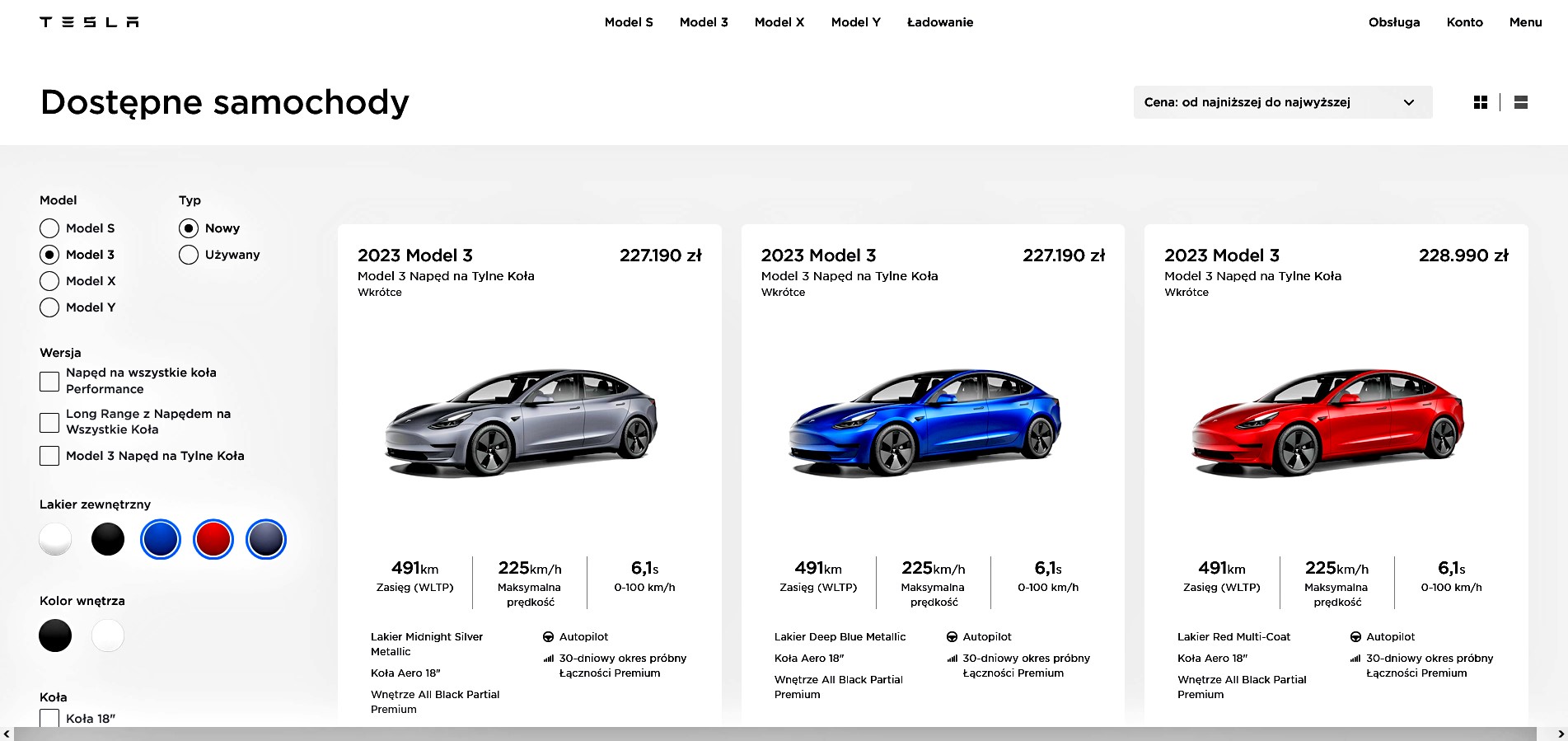Image resolution: width=1568 pixels, height=741 pixels.
Task: Click left arrow of horizontal scrollbar
Action: 7,734
